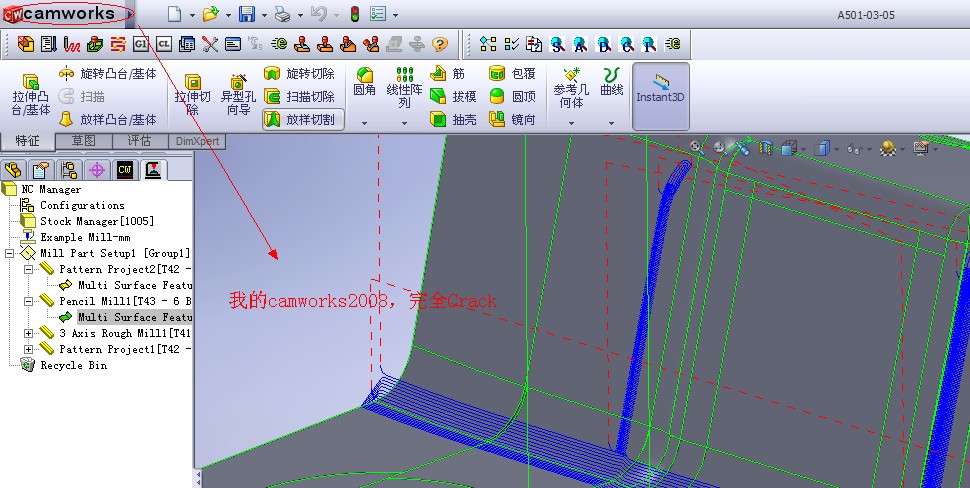Click Reference Geometry (参考几何体)

tap(571, 88)
